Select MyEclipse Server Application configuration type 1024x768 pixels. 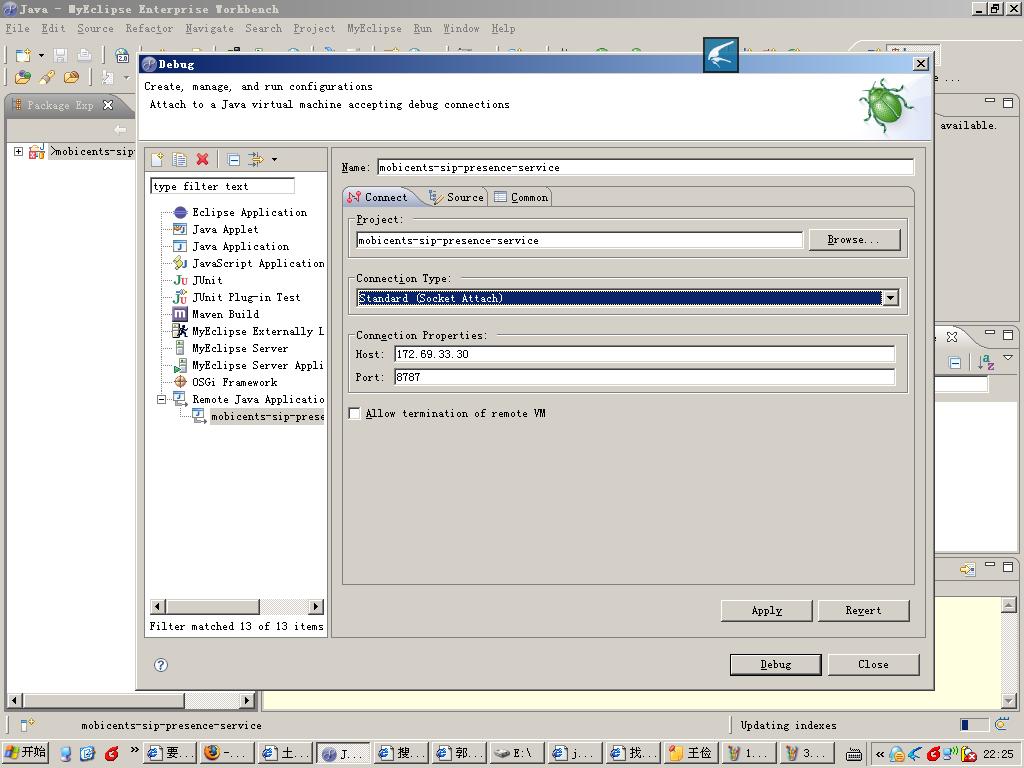coord(257,365)
